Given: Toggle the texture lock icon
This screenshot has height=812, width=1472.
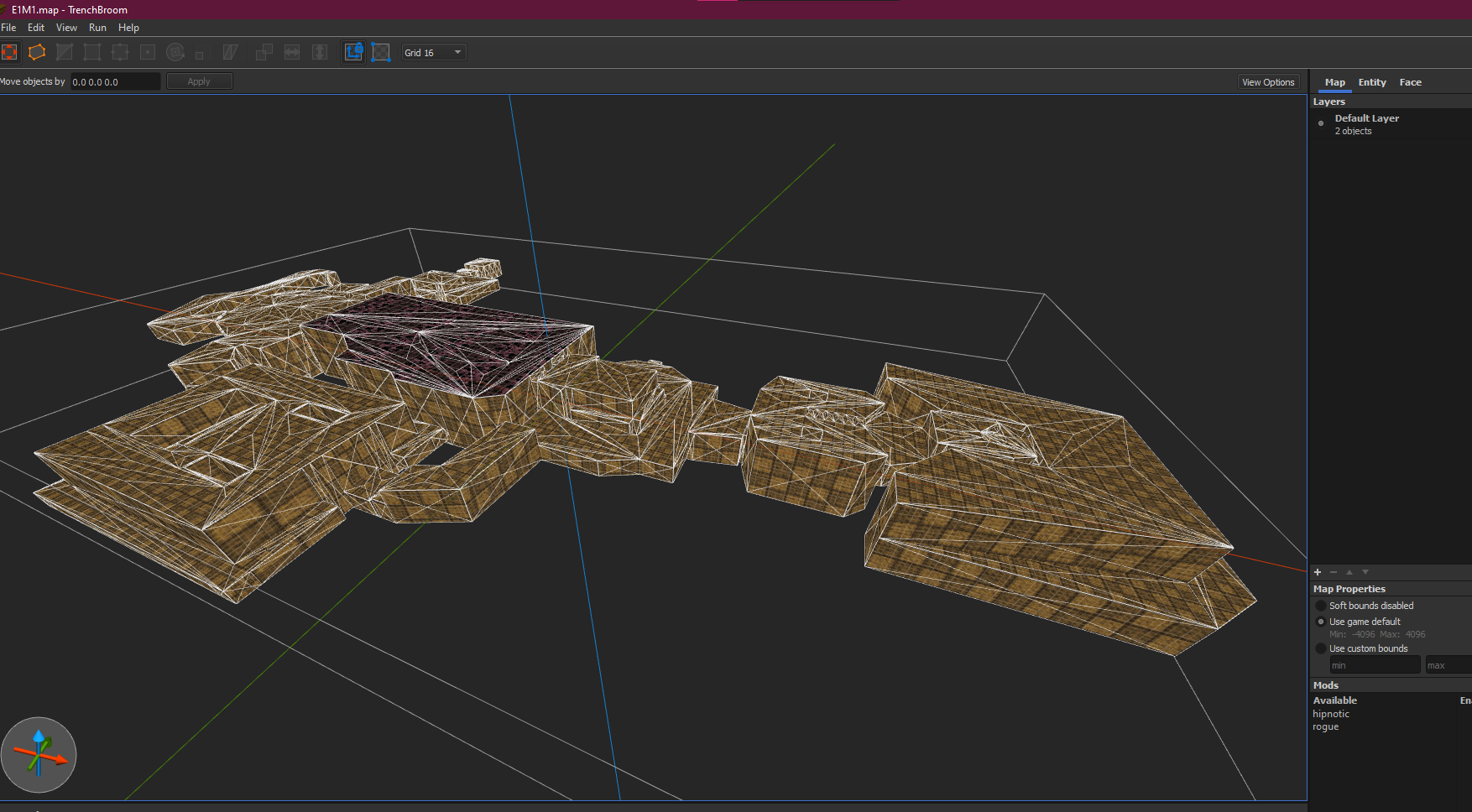Looking at the screenshot, I should pos(354,52).
